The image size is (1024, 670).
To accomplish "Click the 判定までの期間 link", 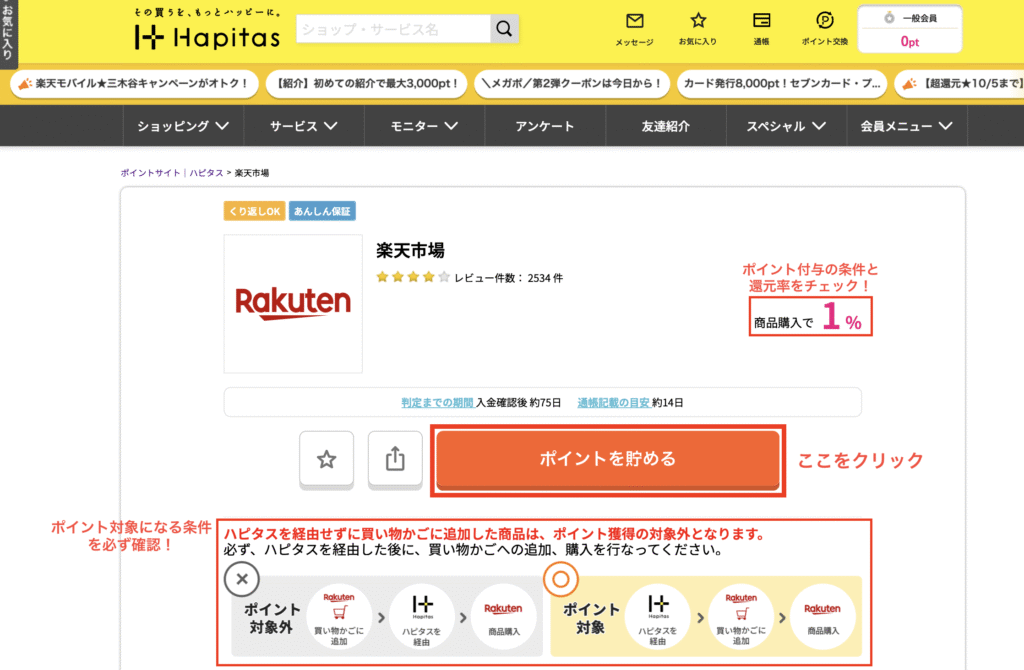I will tap(437, 402).
